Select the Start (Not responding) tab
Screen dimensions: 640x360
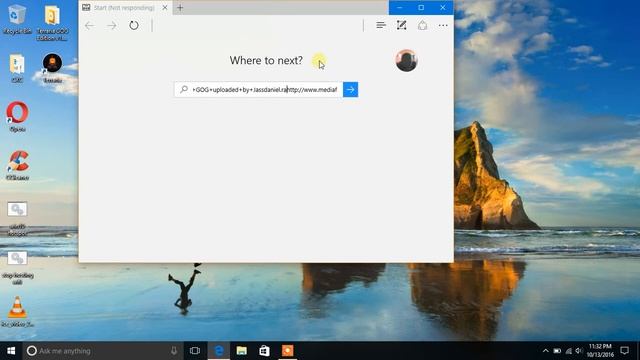(x=124, y=7)
